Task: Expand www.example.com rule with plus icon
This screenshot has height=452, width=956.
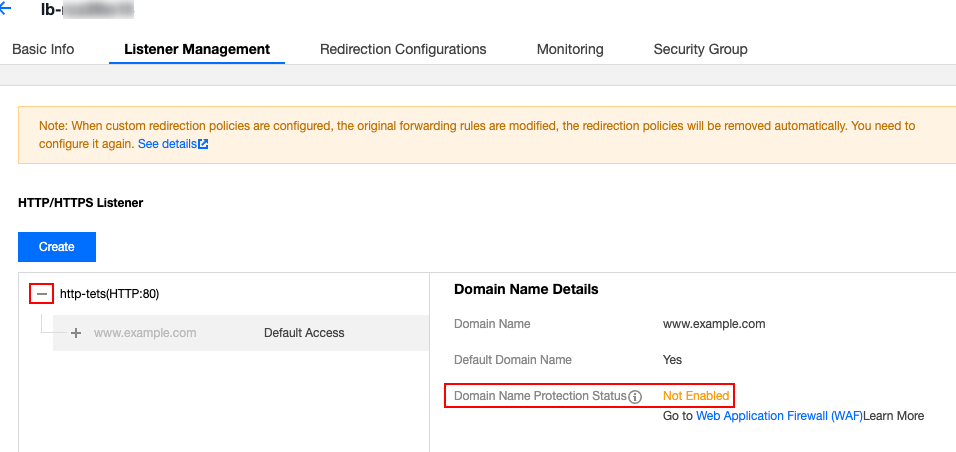Action: [x=76, y=333]
